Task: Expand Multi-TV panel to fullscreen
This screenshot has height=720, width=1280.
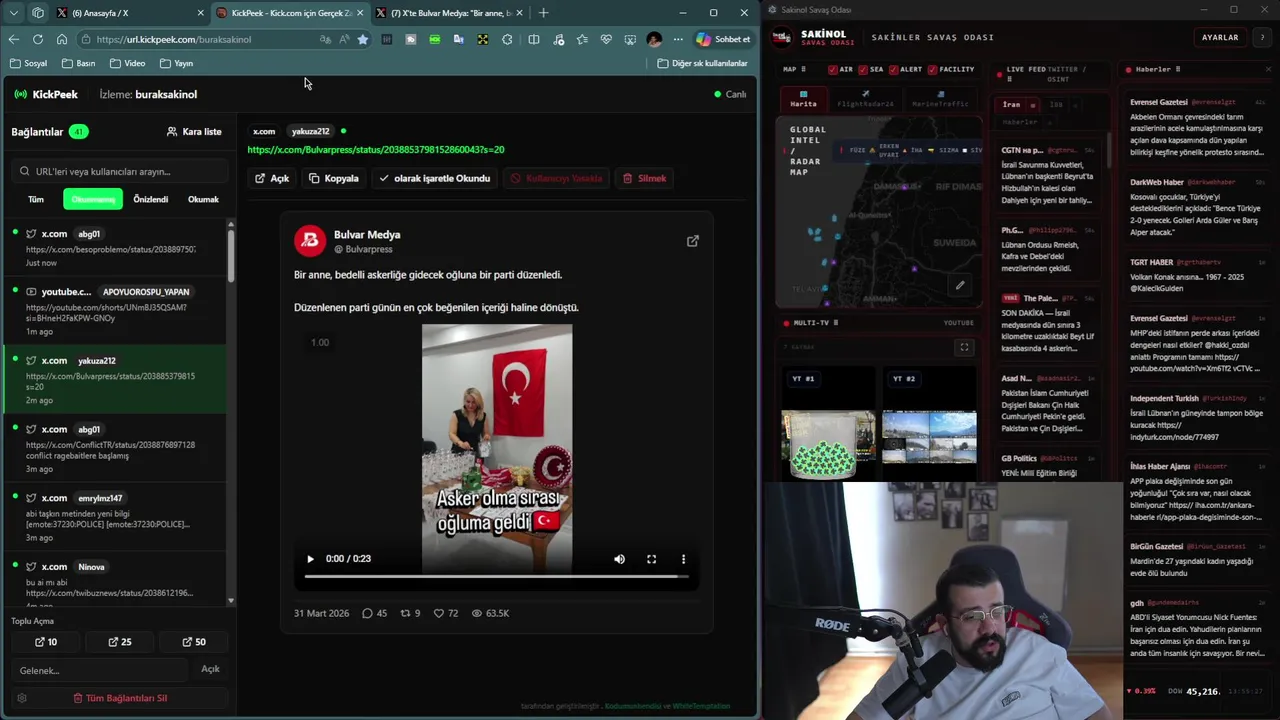Action: 964,347
